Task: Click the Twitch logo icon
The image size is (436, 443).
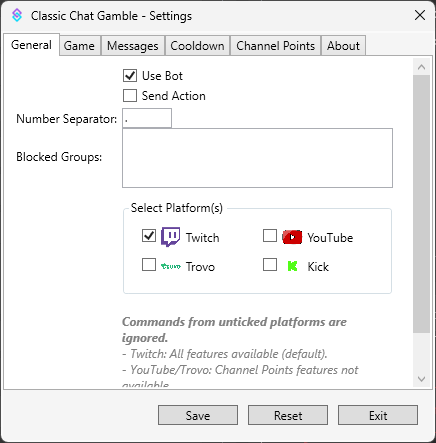Action: coord(171,237)
